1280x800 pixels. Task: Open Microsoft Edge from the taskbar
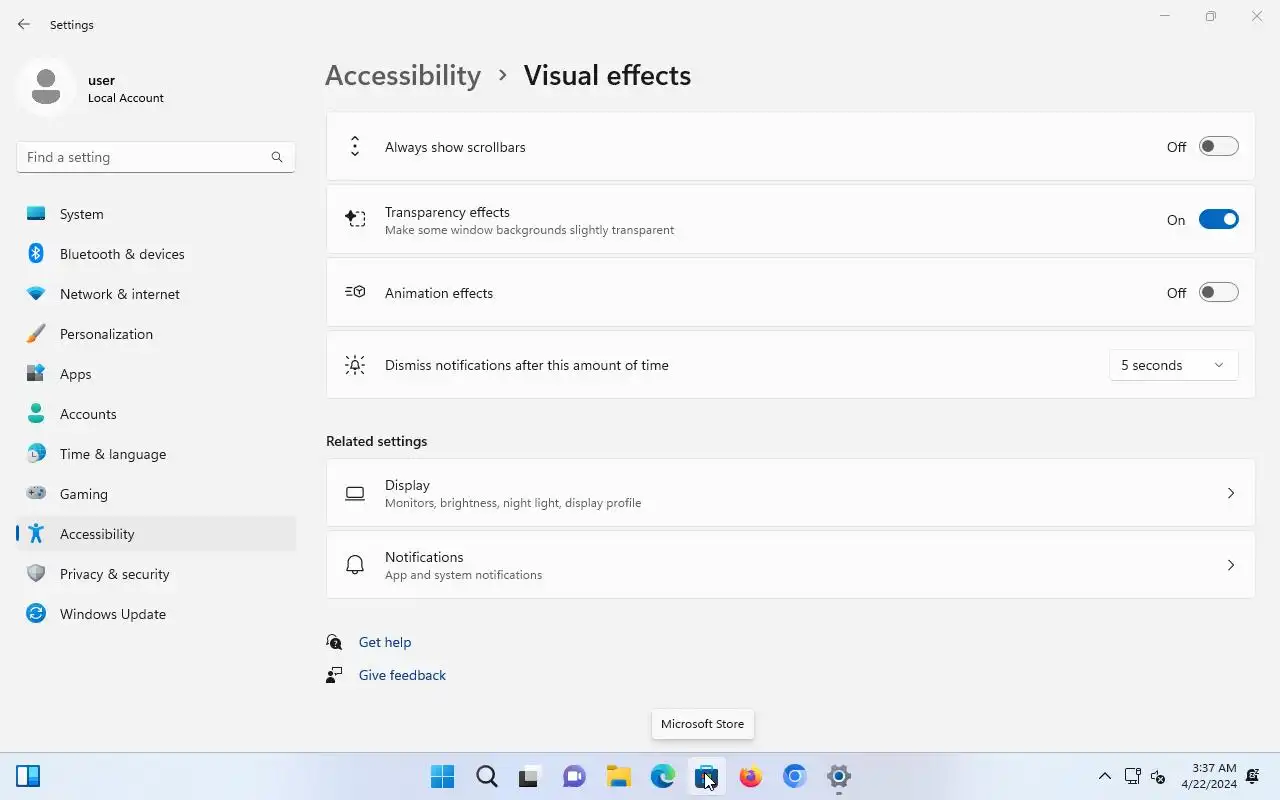pyautogui.click(x=663, y=776)
